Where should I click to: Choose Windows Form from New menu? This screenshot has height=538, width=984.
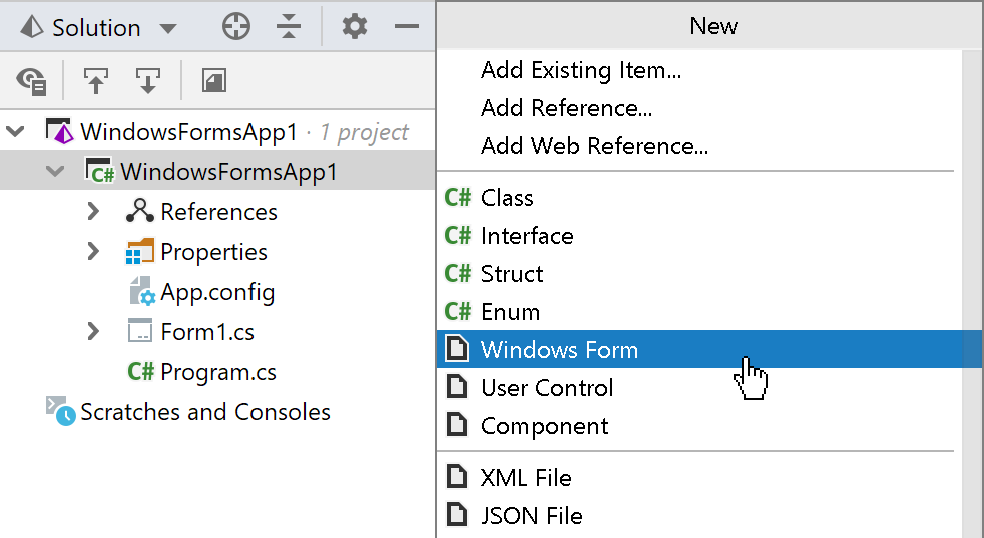[710, 349]
